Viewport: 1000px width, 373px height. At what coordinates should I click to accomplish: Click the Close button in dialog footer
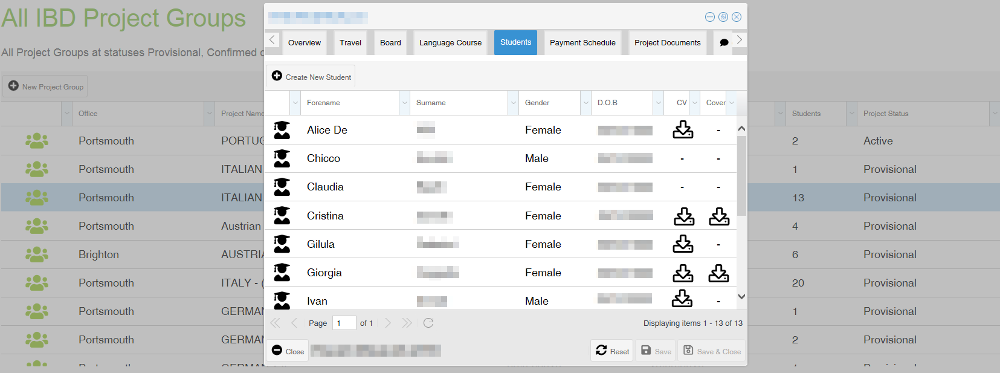pyautogui.click(x=288, y=351)
